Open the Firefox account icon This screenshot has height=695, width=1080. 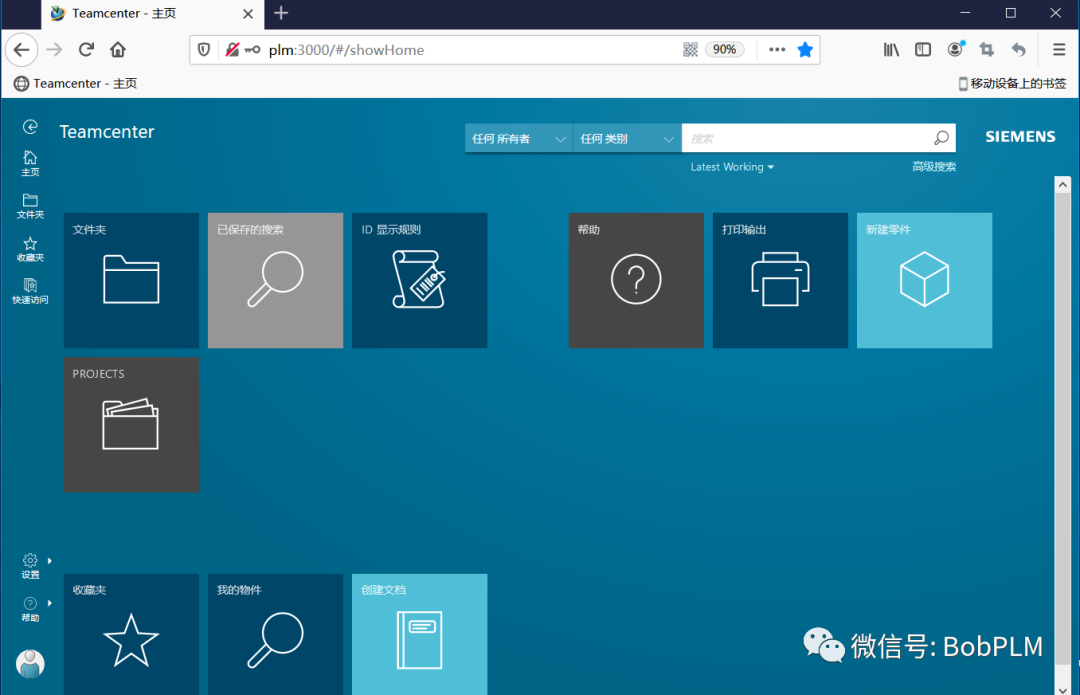tap(955, 49)
